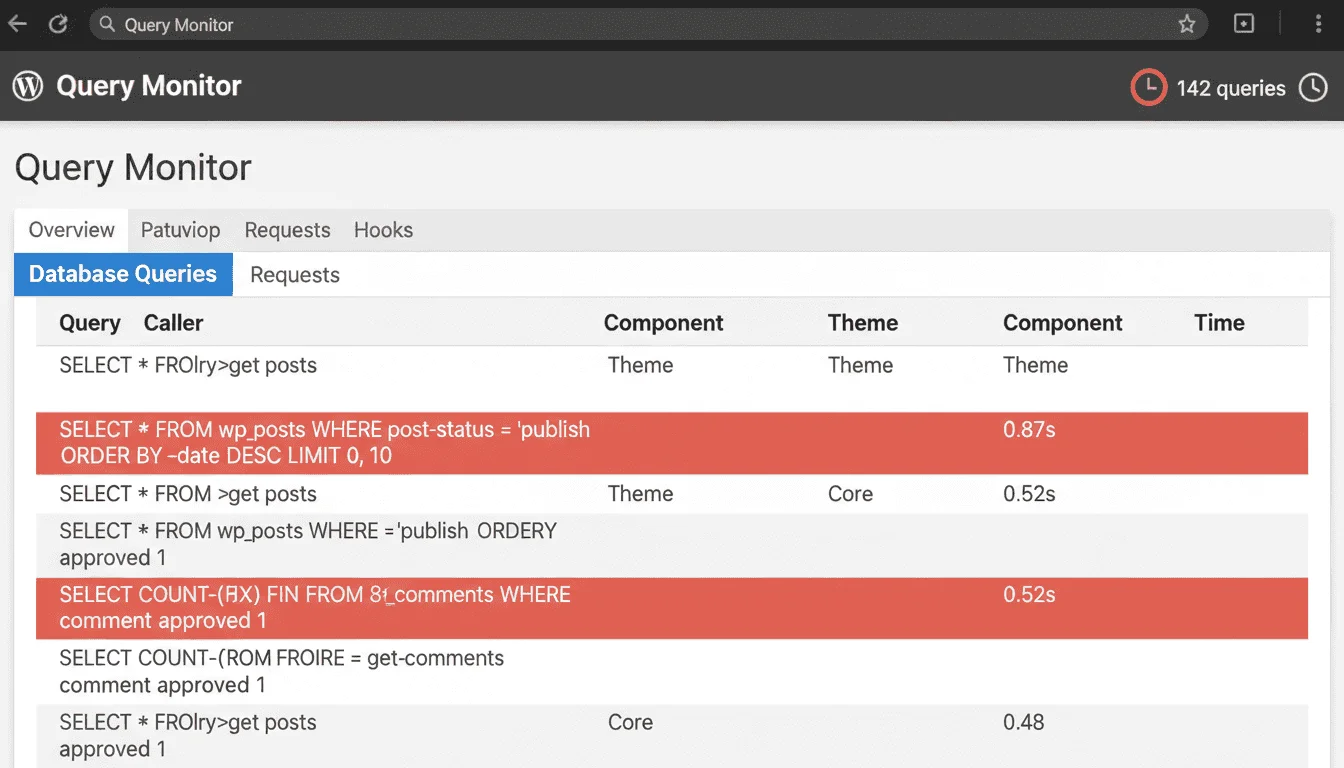Select the red wp_posts post-status query row
1344x768 pixels.
[672, 443]
